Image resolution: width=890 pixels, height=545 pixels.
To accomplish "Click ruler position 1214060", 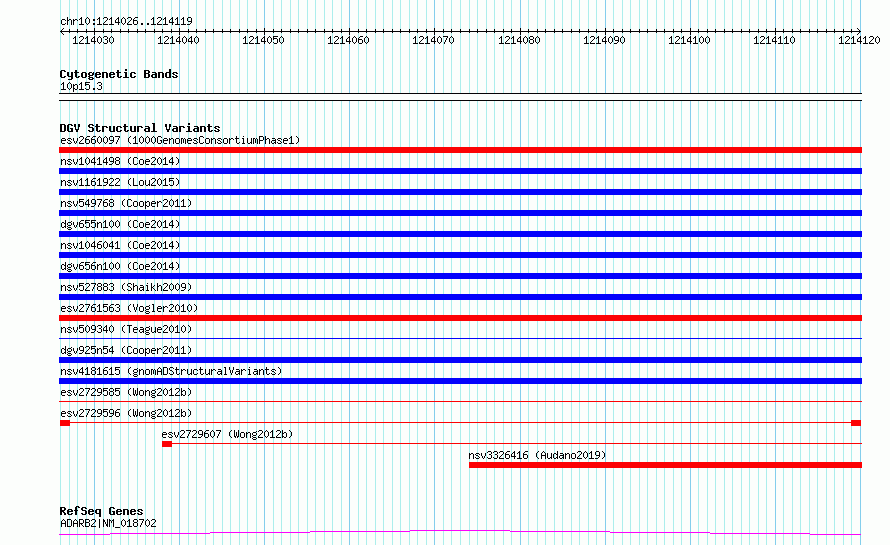I will click(x=349, y=40).
